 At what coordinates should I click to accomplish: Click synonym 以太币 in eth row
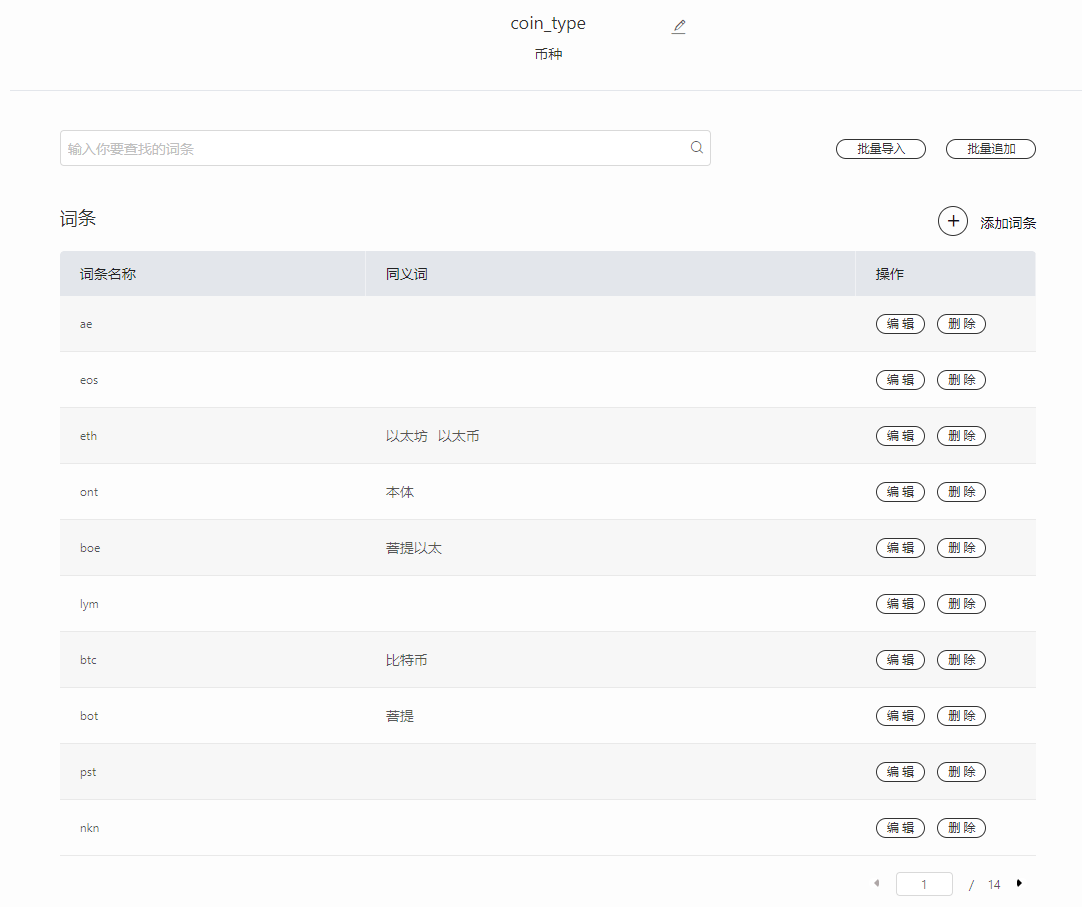458,436
